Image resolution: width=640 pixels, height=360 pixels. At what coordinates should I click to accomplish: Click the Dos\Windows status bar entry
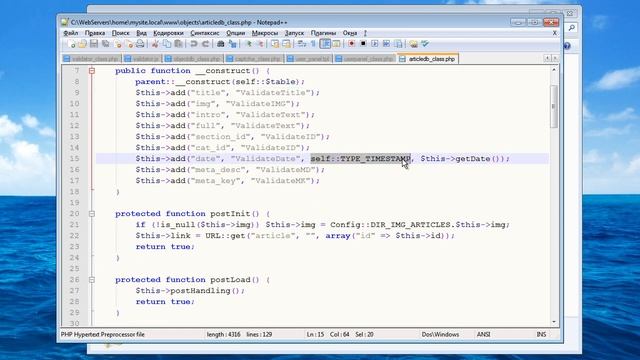click(440, 334)
